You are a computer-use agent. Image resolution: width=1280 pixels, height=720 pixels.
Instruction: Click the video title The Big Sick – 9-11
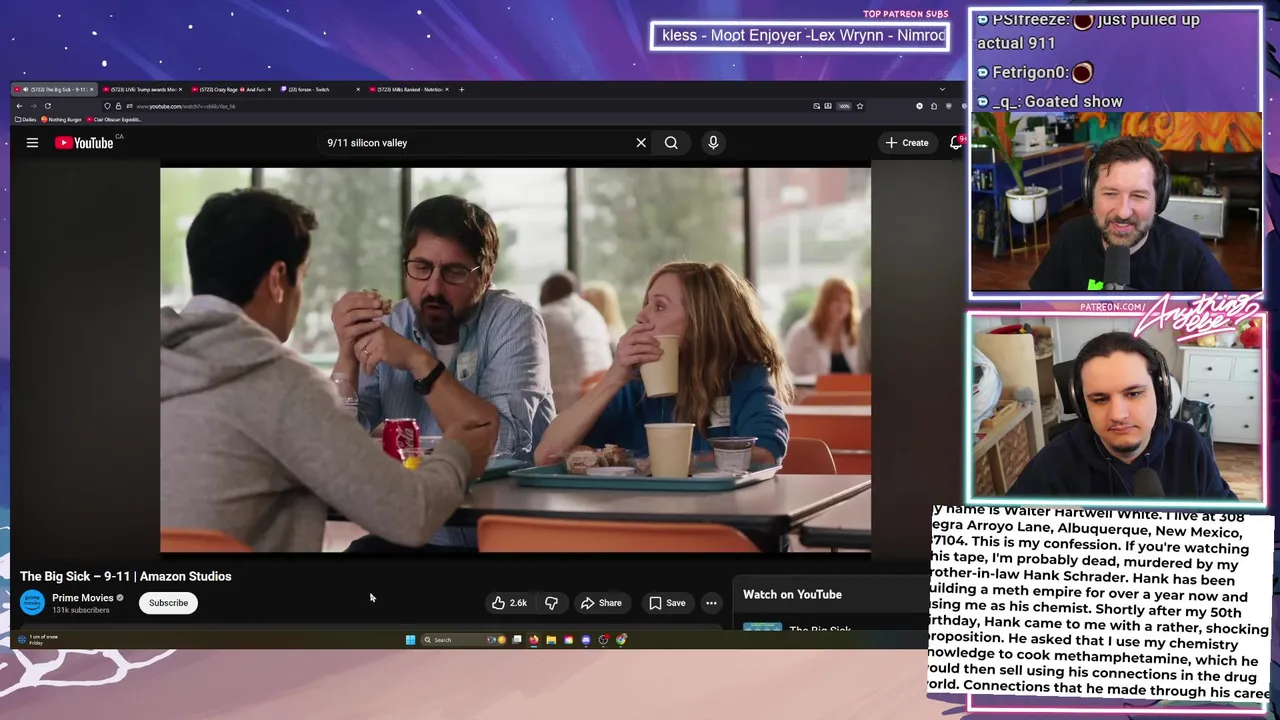coord(126,576)
